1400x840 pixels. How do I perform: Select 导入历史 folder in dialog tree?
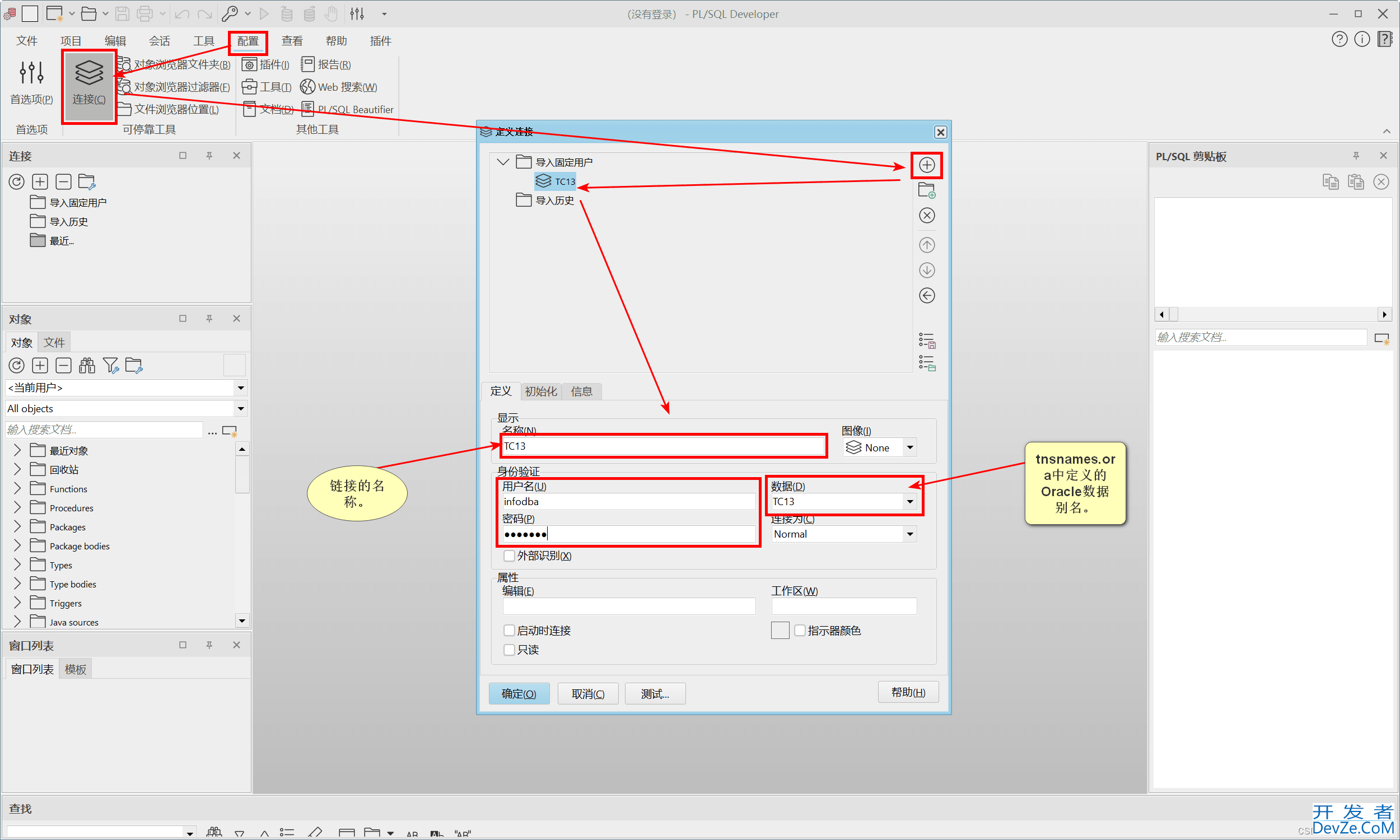(x=545, y=200)
